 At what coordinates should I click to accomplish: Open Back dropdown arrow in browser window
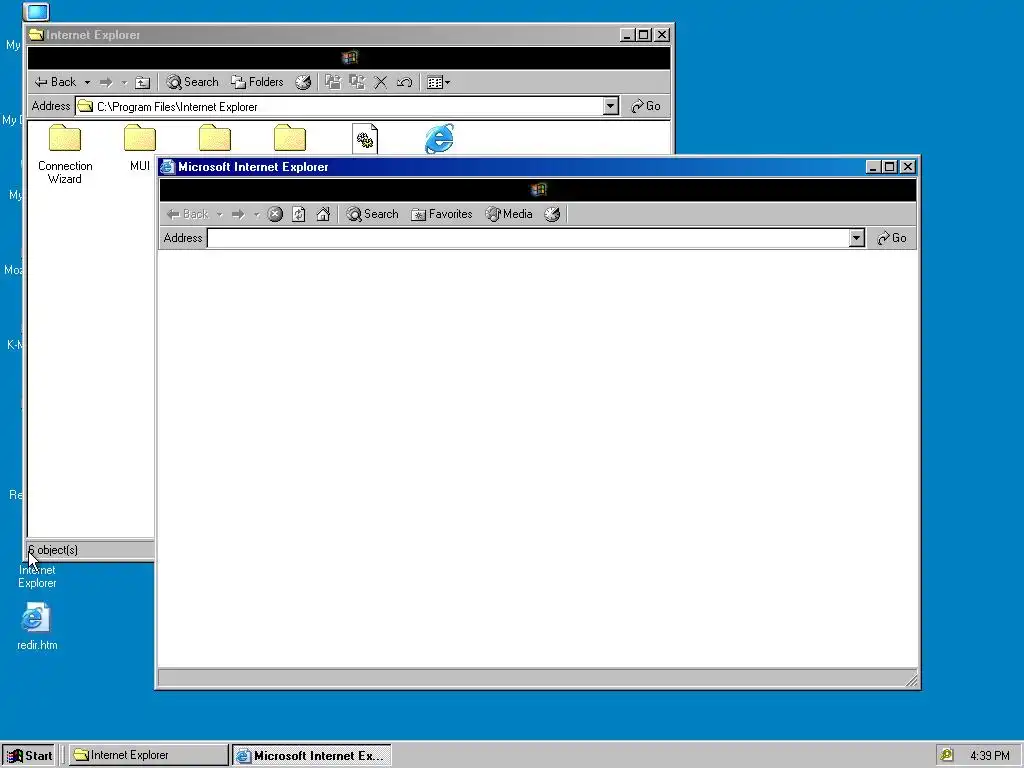point(219,214)
